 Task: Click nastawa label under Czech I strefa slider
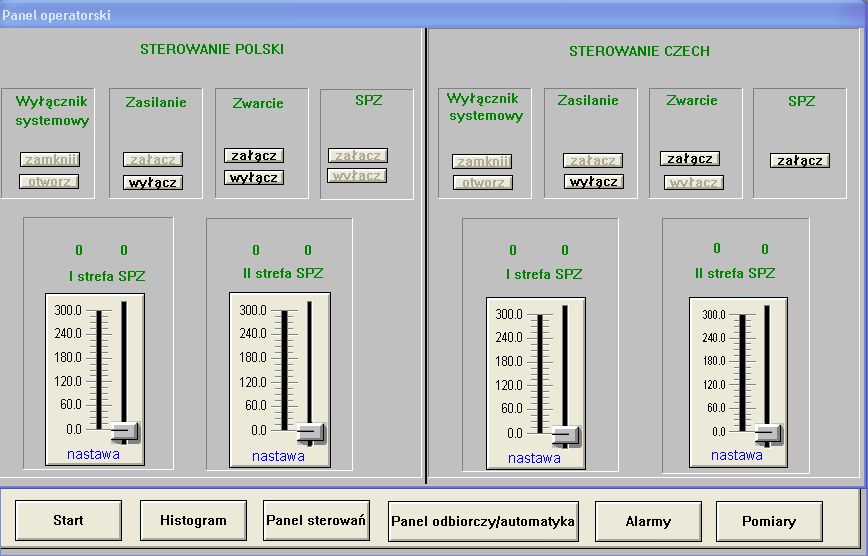click(534, 459)
